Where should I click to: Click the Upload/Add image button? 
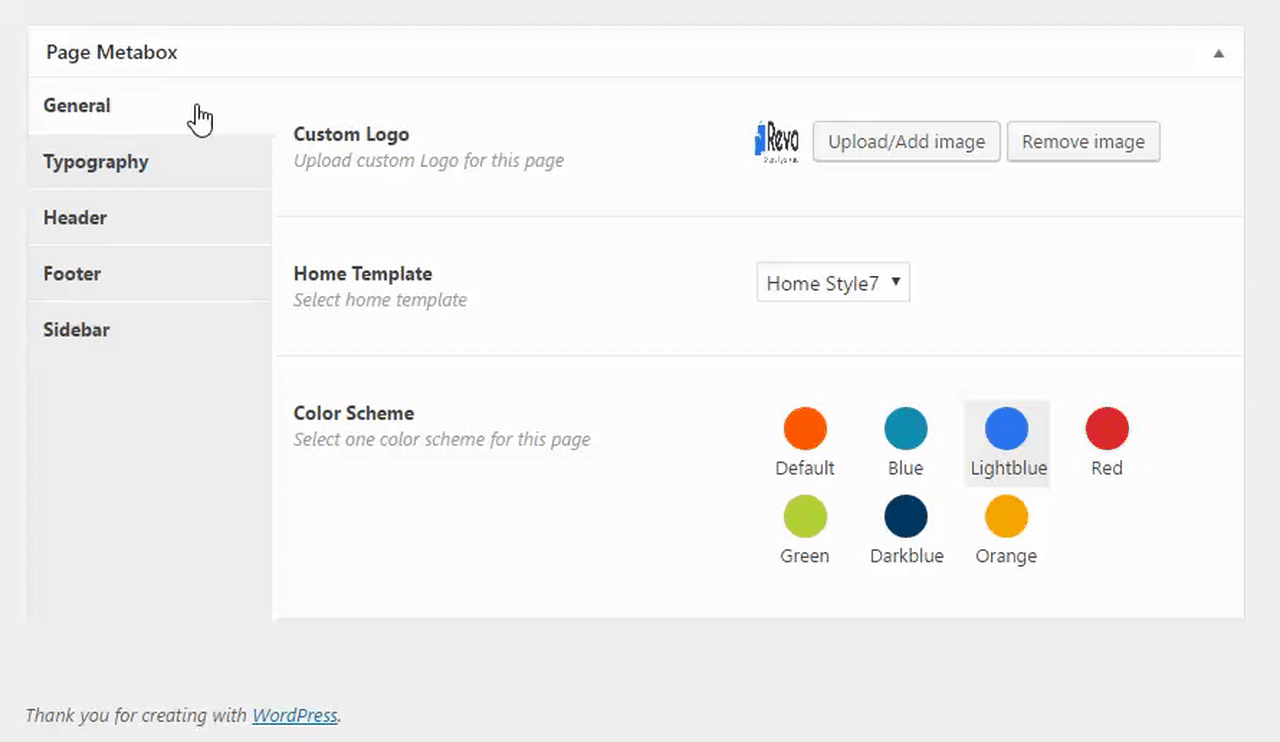pyautogui.click(x=906, y=142)
